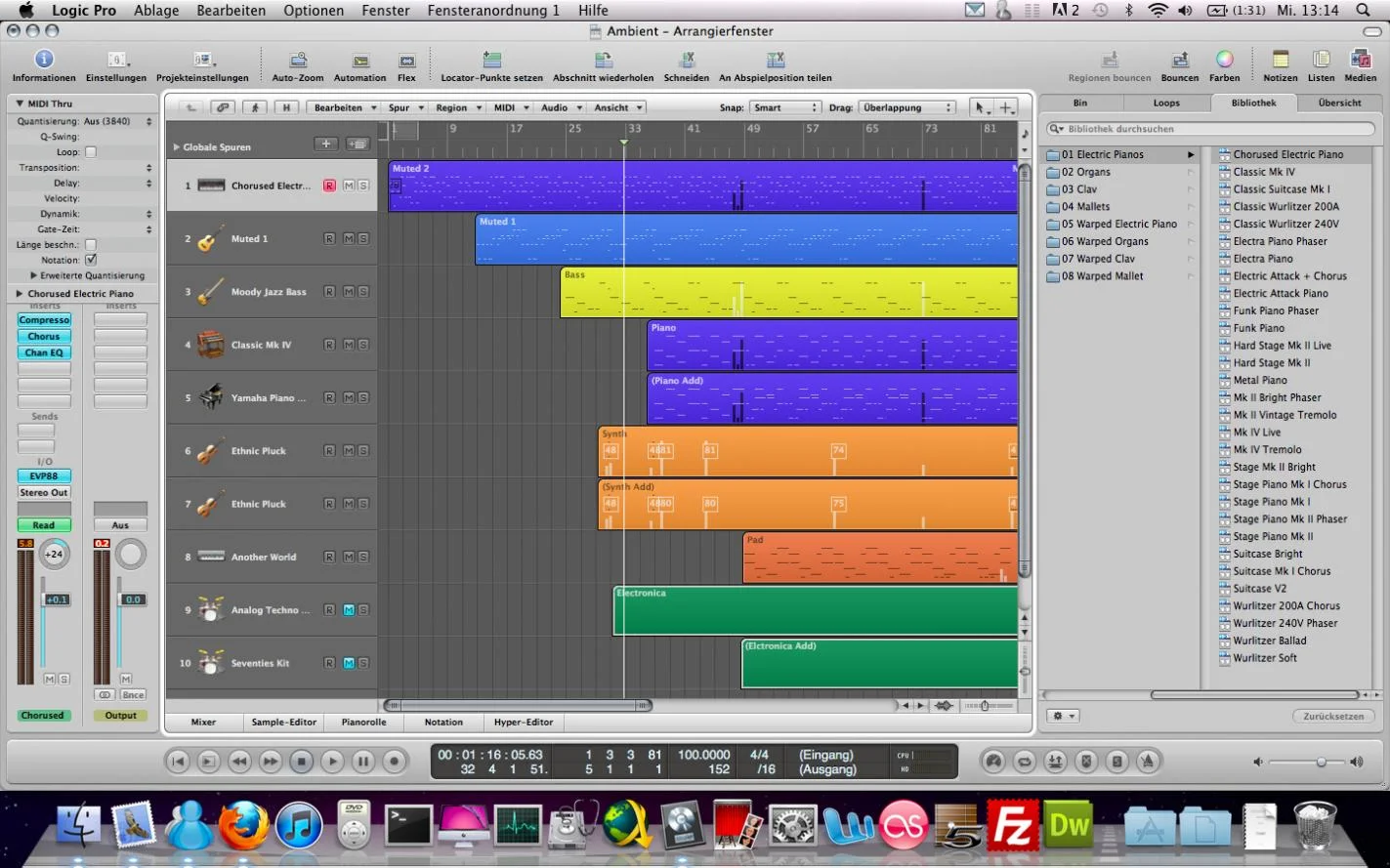Open the Snap dropdown menu
The height and width of the screenshot is (868, 1390).
[784, 108]
